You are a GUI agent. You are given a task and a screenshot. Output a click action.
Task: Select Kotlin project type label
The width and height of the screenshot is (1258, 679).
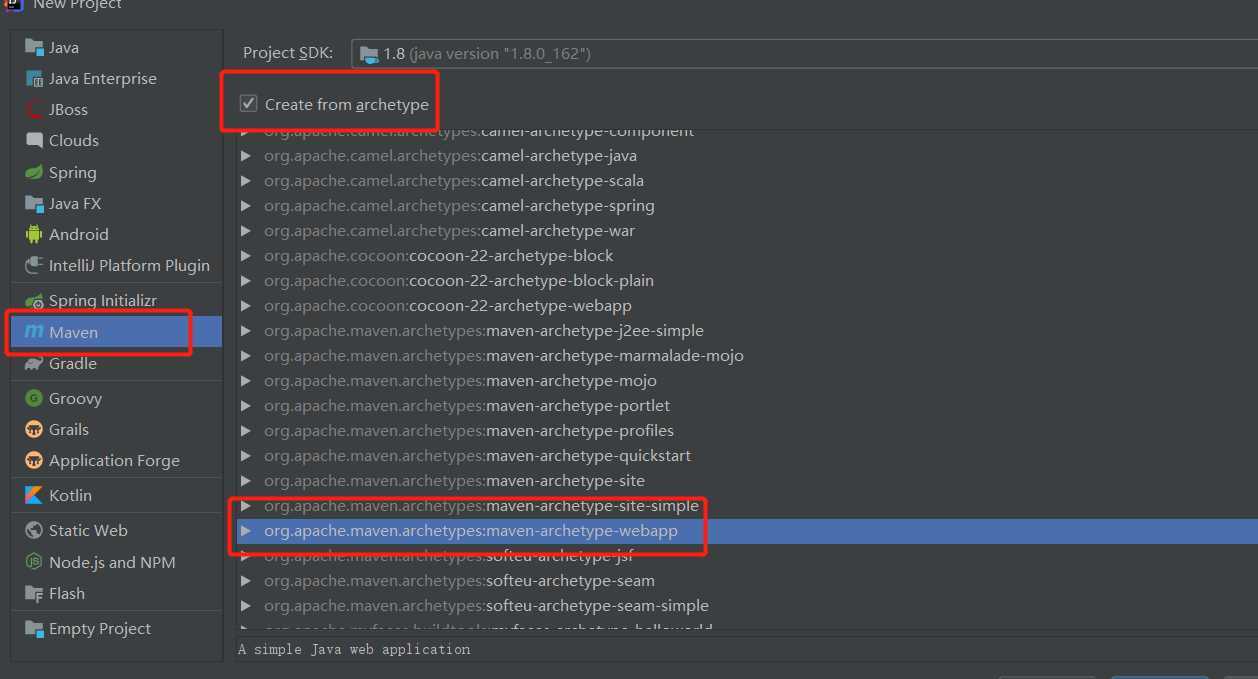tap(70, 495)
